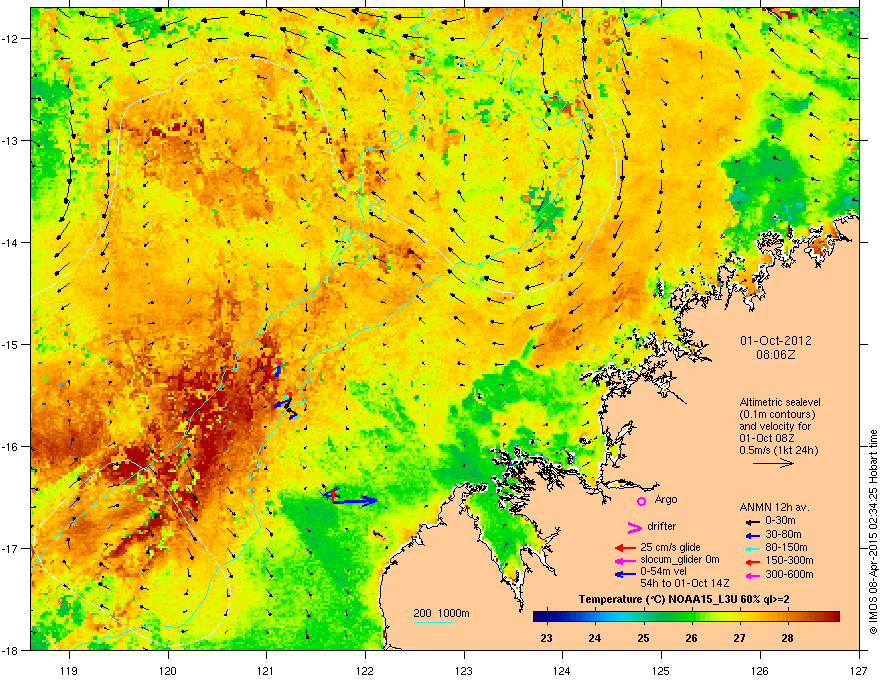Click the magenta arrow beside slocum_glider 0m
Viewport: 880px width, 680px height.
tap(626, 560)
